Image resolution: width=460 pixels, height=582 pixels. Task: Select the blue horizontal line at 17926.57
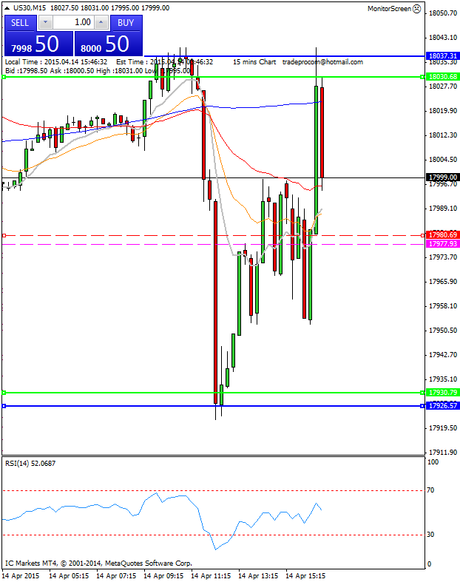[x=213, y=406]
